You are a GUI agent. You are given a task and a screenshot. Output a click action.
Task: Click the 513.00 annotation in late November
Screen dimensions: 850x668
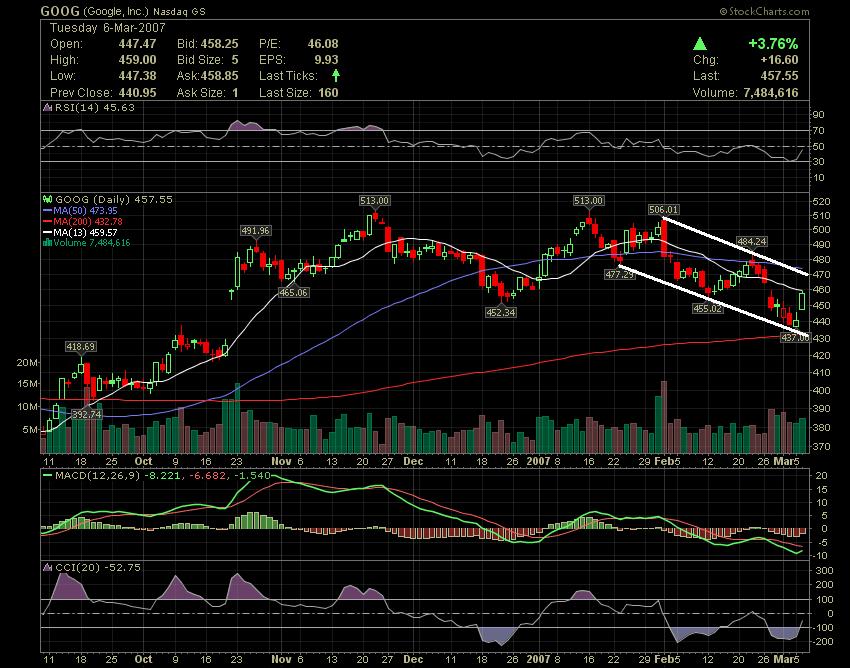[x=375, y=201]
